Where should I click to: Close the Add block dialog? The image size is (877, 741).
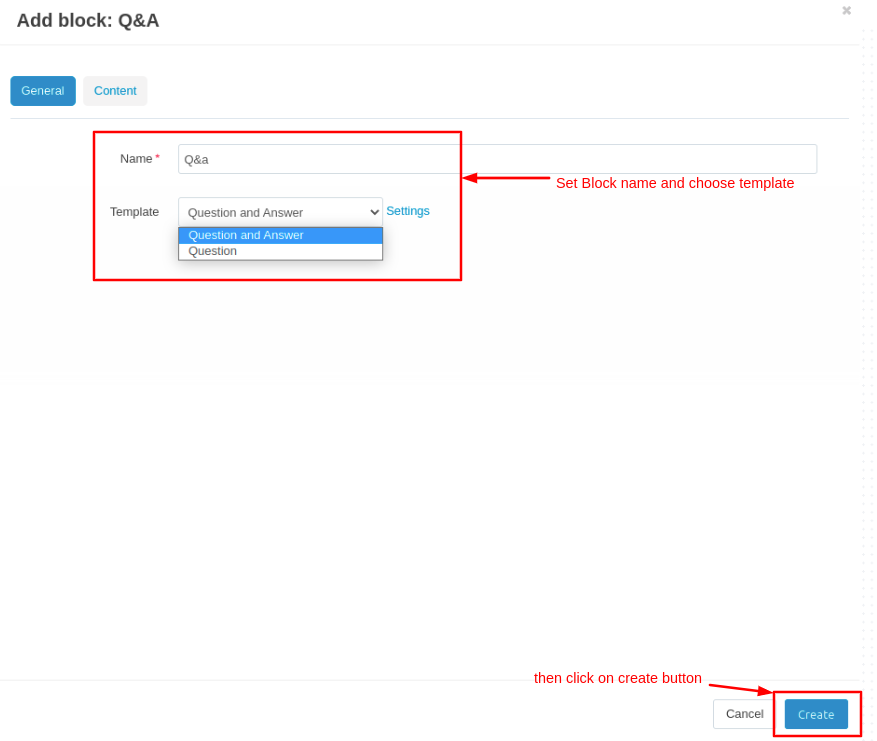click(846, 11)
